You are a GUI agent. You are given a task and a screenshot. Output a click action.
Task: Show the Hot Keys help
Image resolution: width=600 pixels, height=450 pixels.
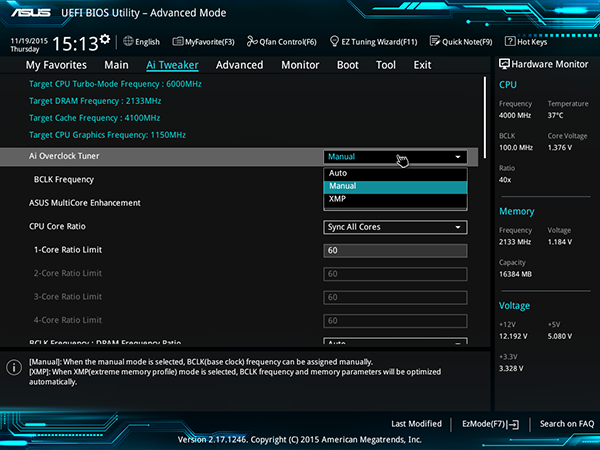(x=526, y=42)
